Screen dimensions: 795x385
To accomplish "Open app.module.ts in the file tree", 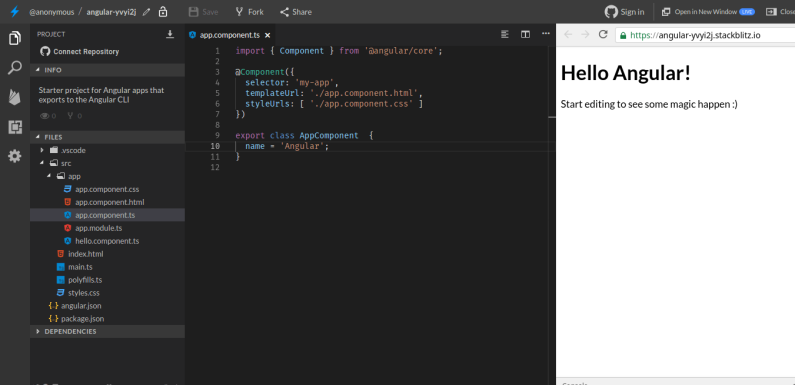I will [98, 228].
